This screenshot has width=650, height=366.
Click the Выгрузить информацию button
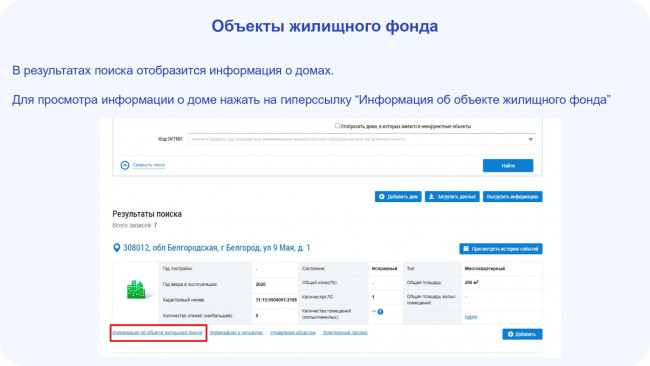pos(512,196)
